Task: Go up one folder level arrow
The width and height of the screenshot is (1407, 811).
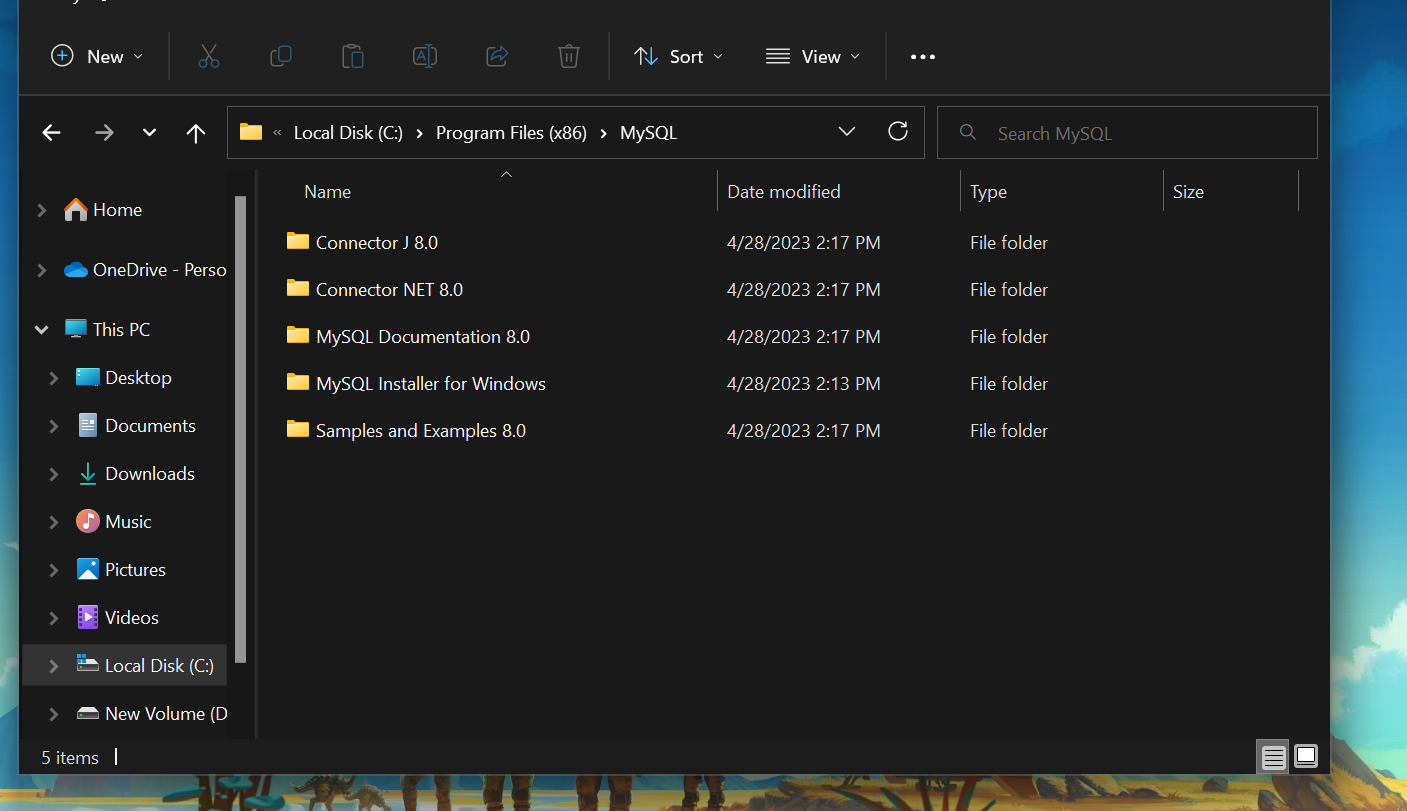Action: point(196,133)
